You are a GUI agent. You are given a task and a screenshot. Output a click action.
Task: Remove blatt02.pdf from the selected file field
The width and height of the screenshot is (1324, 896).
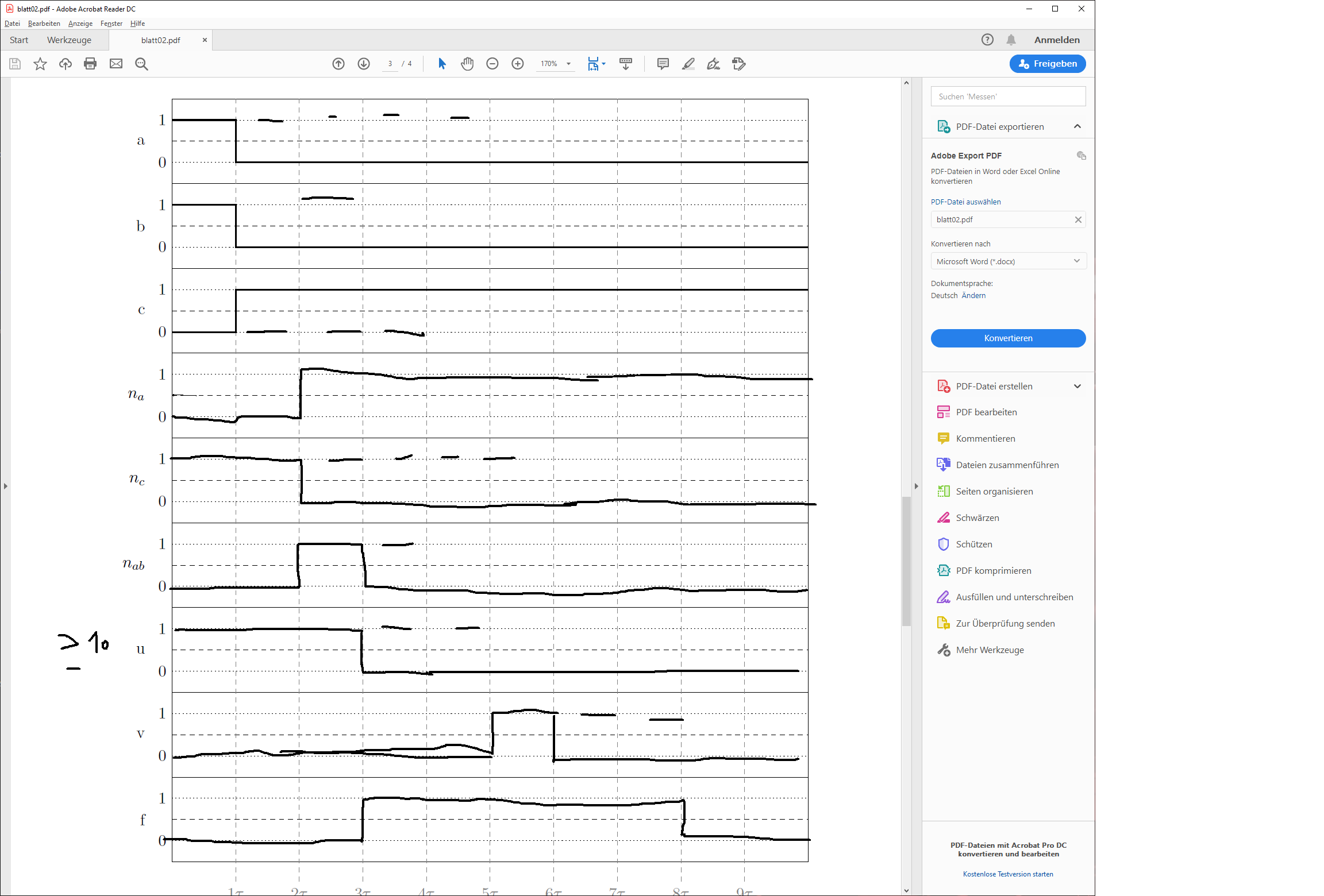click(x=1078, y=219)
